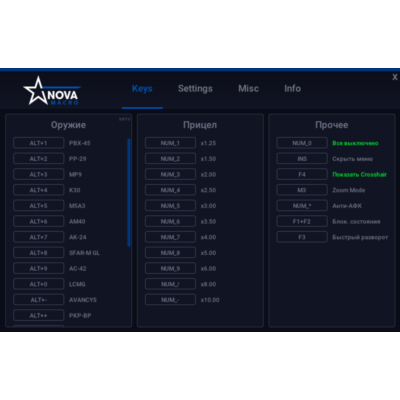Rebind NUM_5 key for x3.00 scope

[170, 206]
